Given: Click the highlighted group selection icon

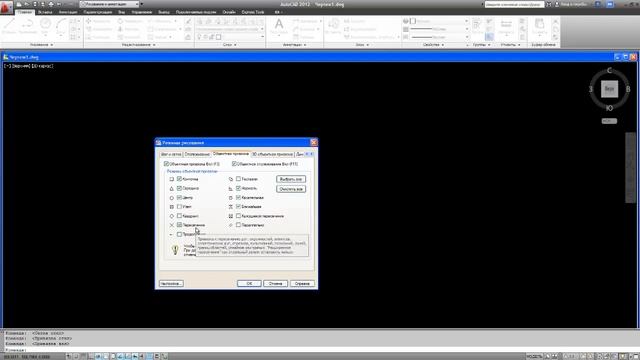Looking at the screenshot, I should (489, 37).
